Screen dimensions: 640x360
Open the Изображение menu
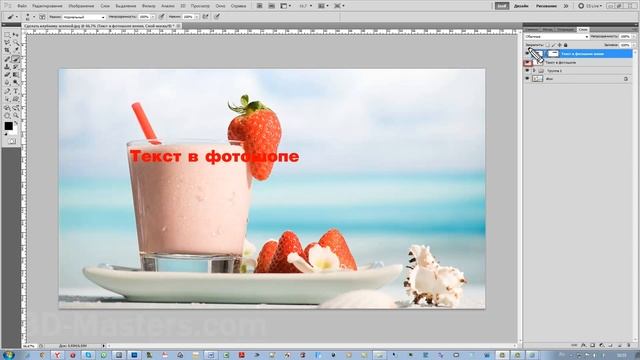click(x=81, y=6)
